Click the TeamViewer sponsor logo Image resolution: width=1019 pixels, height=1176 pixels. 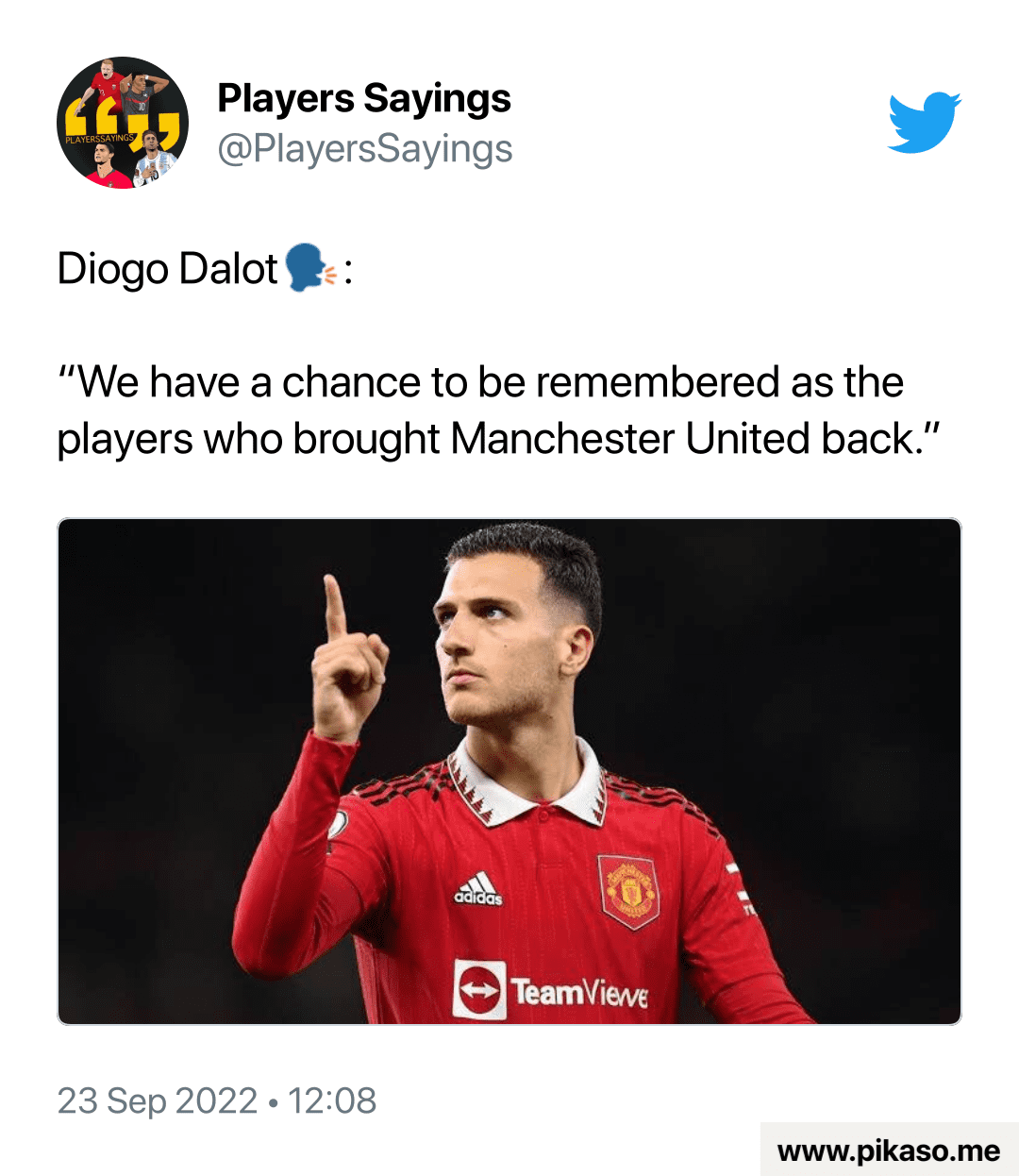(x=551, y=990)
